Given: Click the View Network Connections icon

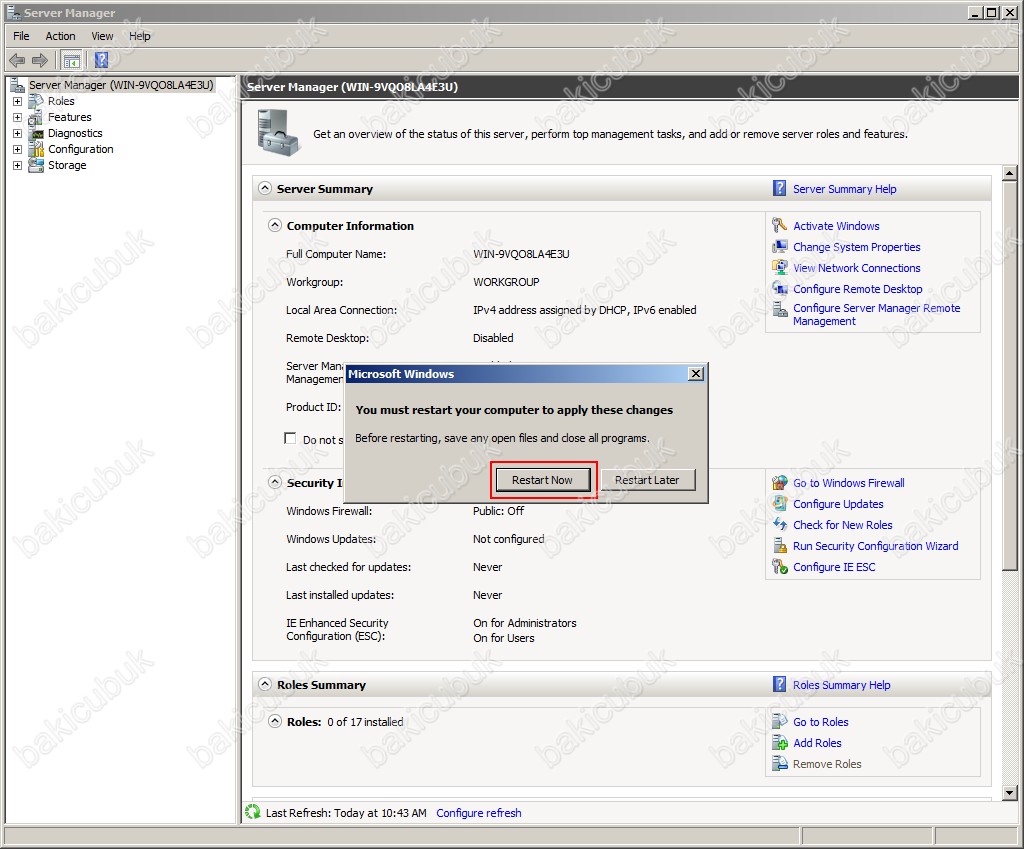Looking at the screenshot, I should coord(779,267).
